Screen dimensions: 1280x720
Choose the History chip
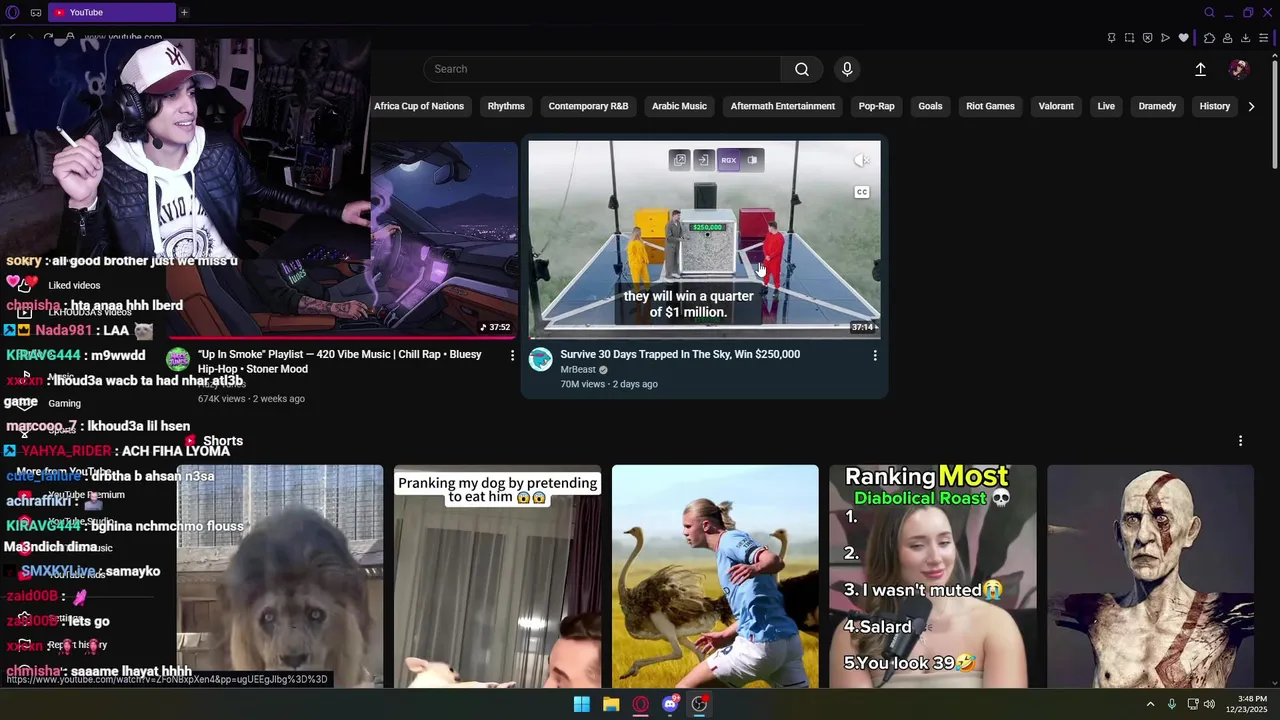[x=1214, y=106]
